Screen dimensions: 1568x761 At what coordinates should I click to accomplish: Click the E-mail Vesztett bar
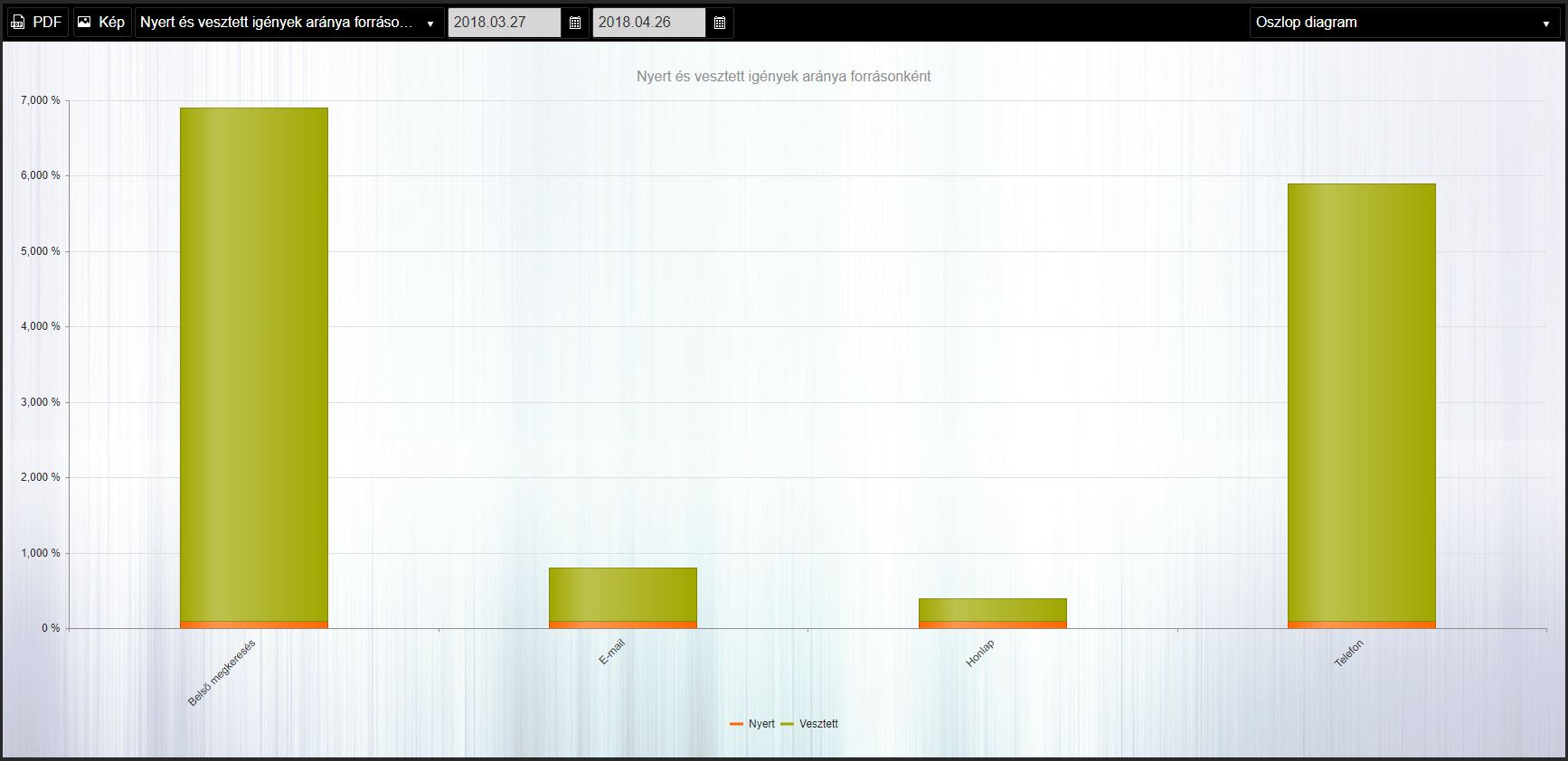(x=623, y=595)
